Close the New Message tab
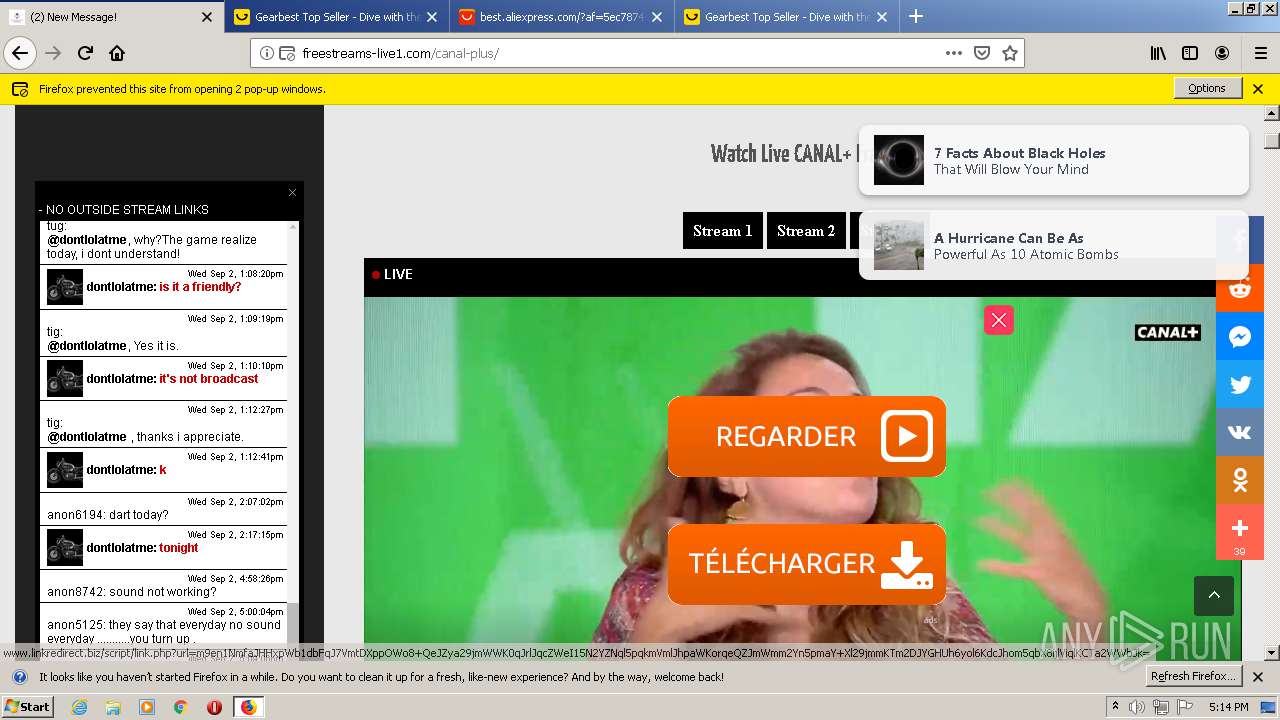 pyautogui.click(x=207, y=17)
